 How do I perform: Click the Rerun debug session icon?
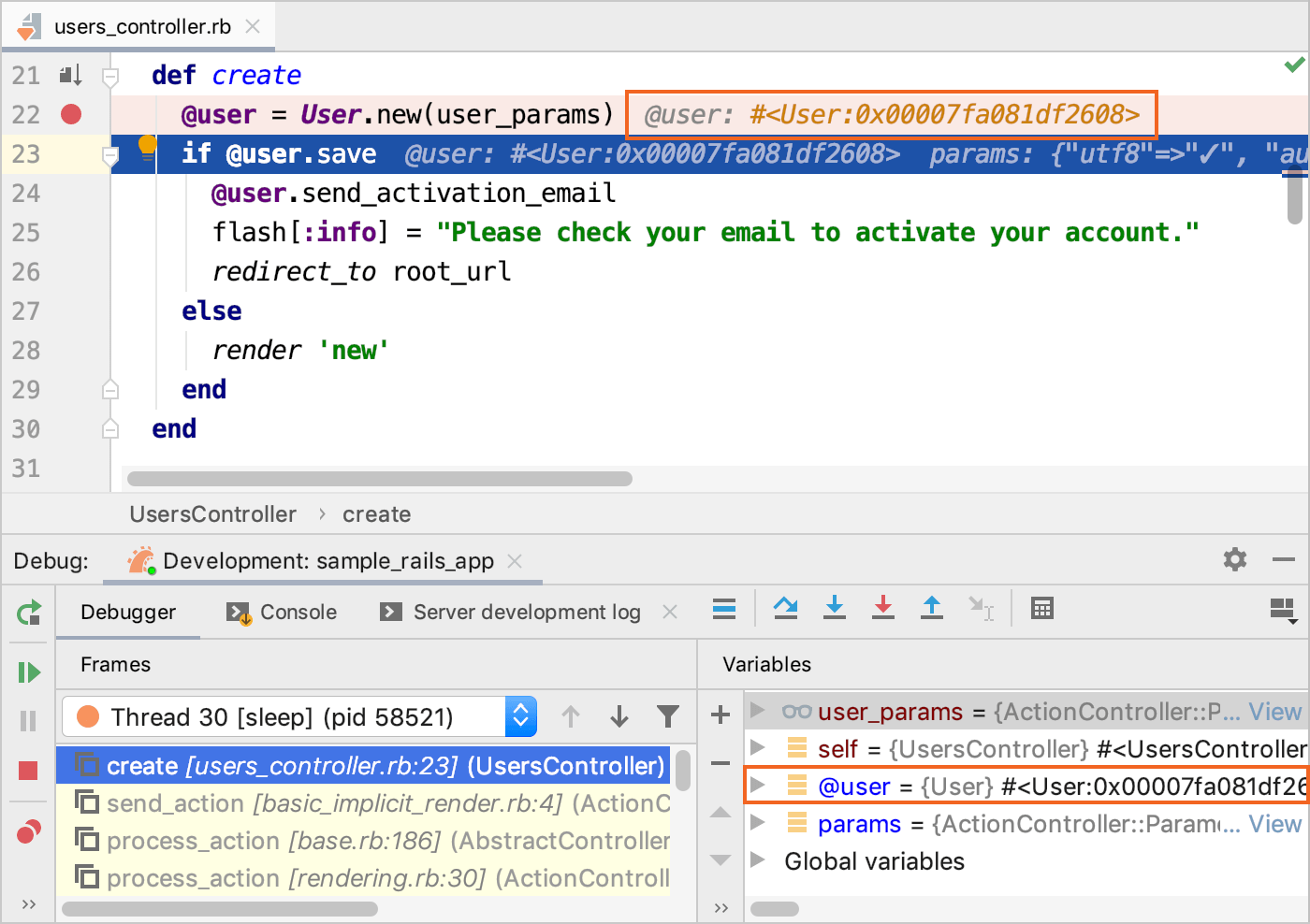[28, 614]
